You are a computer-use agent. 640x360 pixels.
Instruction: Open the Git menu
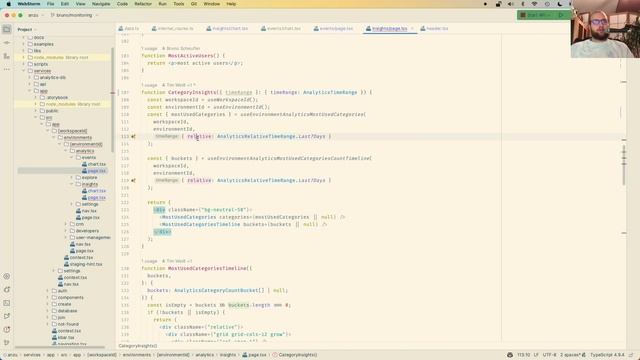tap(193, 4)
